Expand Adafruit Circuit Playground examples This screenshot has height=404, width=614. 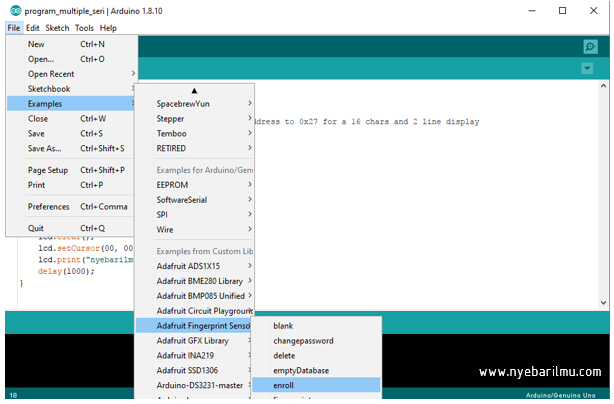pyautogui.click(x=195, y=311)
